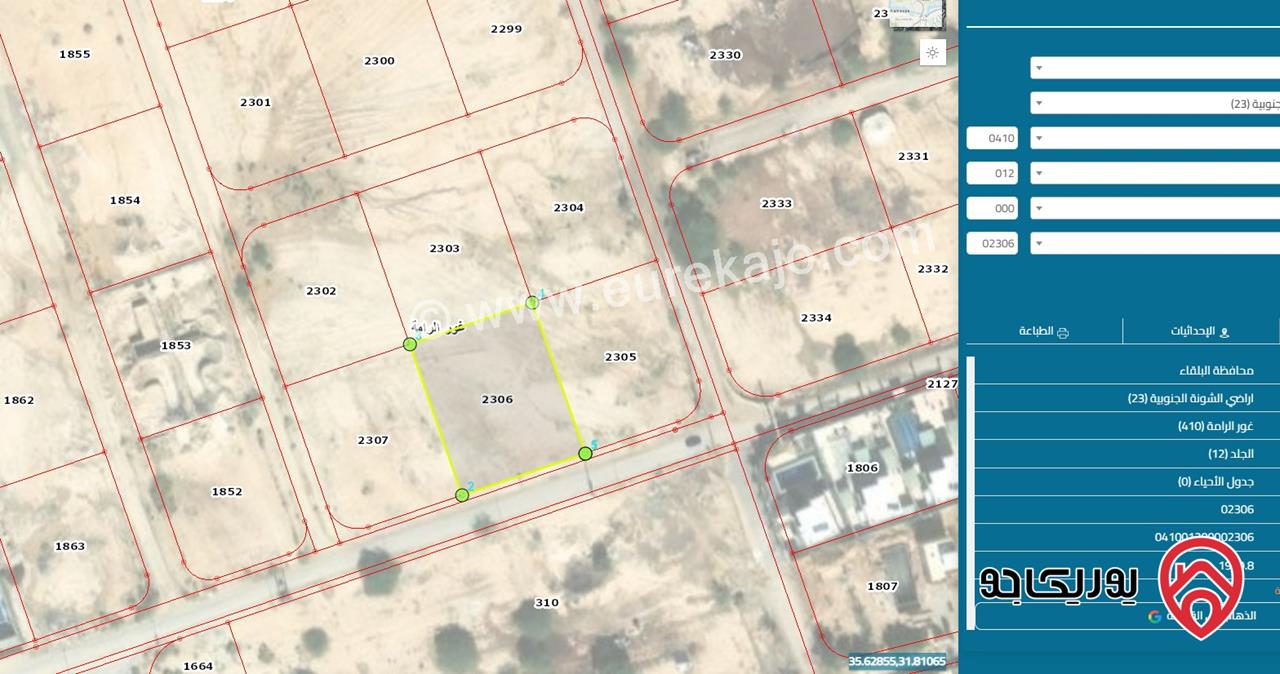Click parcel 1852 on the map
The image size is (1280, 674).
(x=227, y=492)
